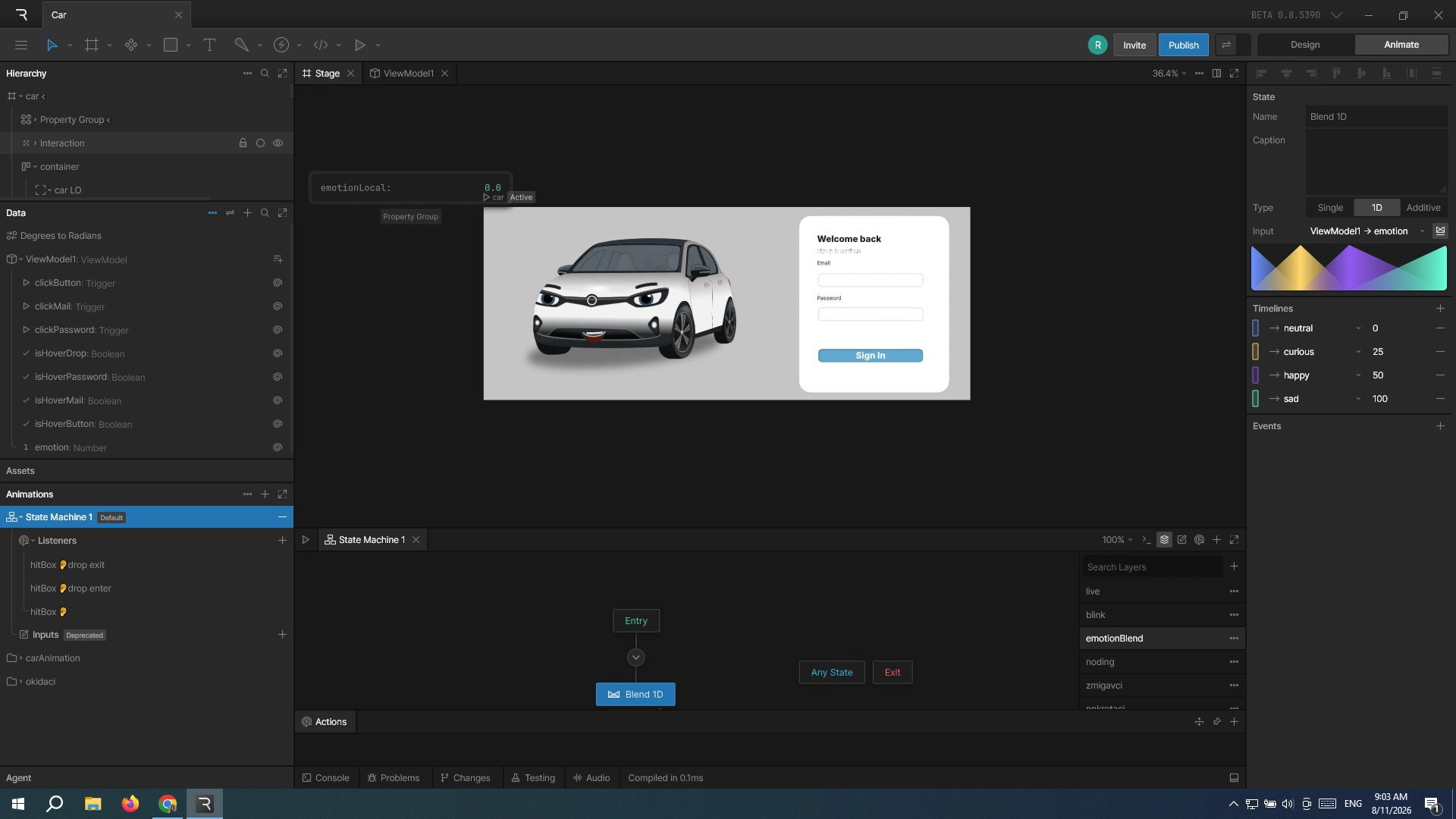The image size is (1456, 819).
Task: Expand the Property Group in hierarchy
Action: (35, 120)
